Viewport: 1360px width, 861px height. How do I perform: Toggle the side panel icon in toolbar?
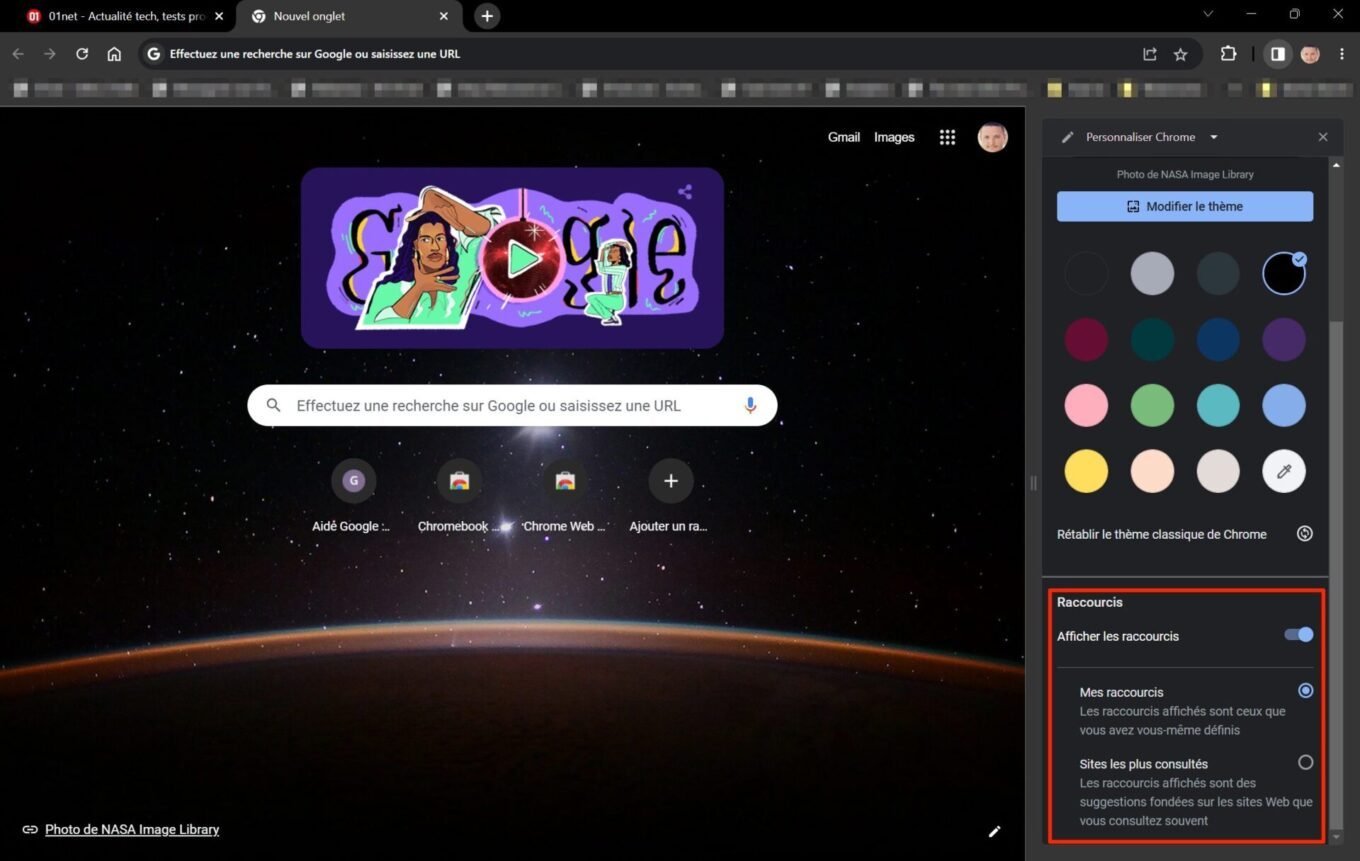[1277, 54]
